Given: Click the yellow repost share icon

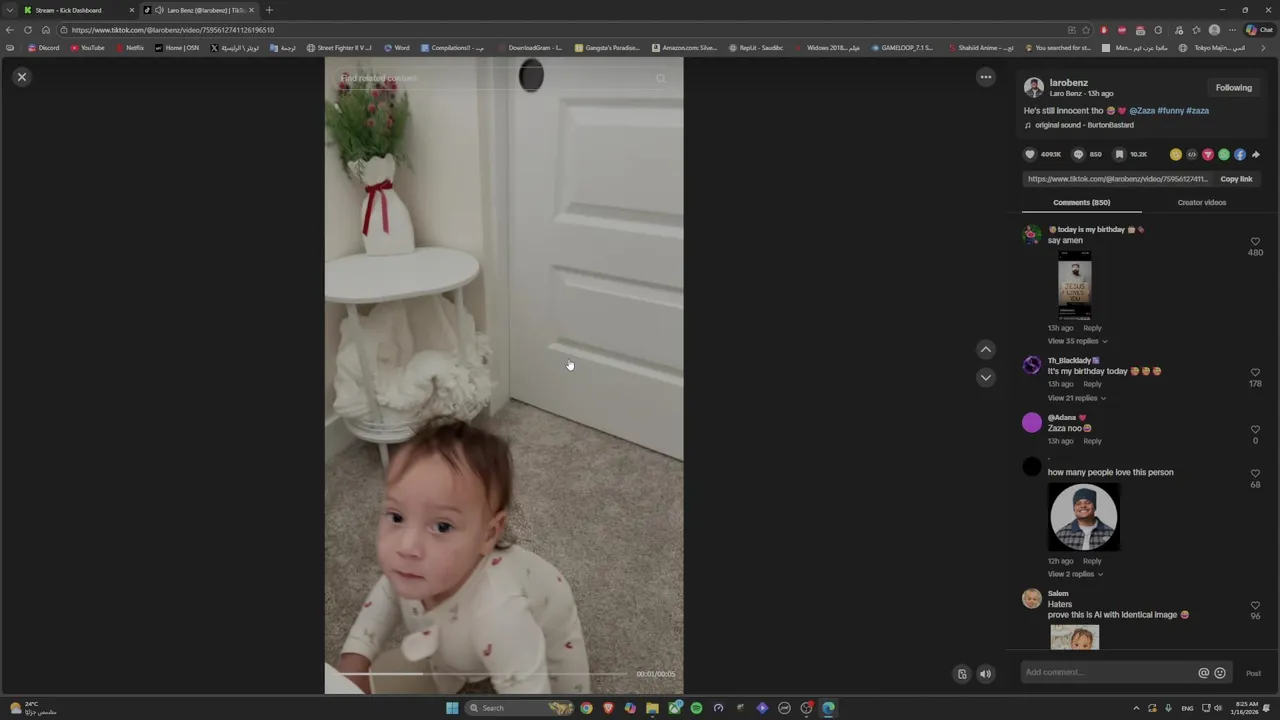Looking at the screenshot, I should click(x=1176, y=155).
